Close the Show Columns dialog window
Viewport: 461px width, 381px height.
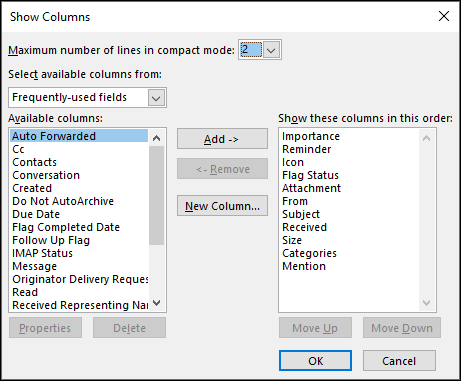point(444,16)
